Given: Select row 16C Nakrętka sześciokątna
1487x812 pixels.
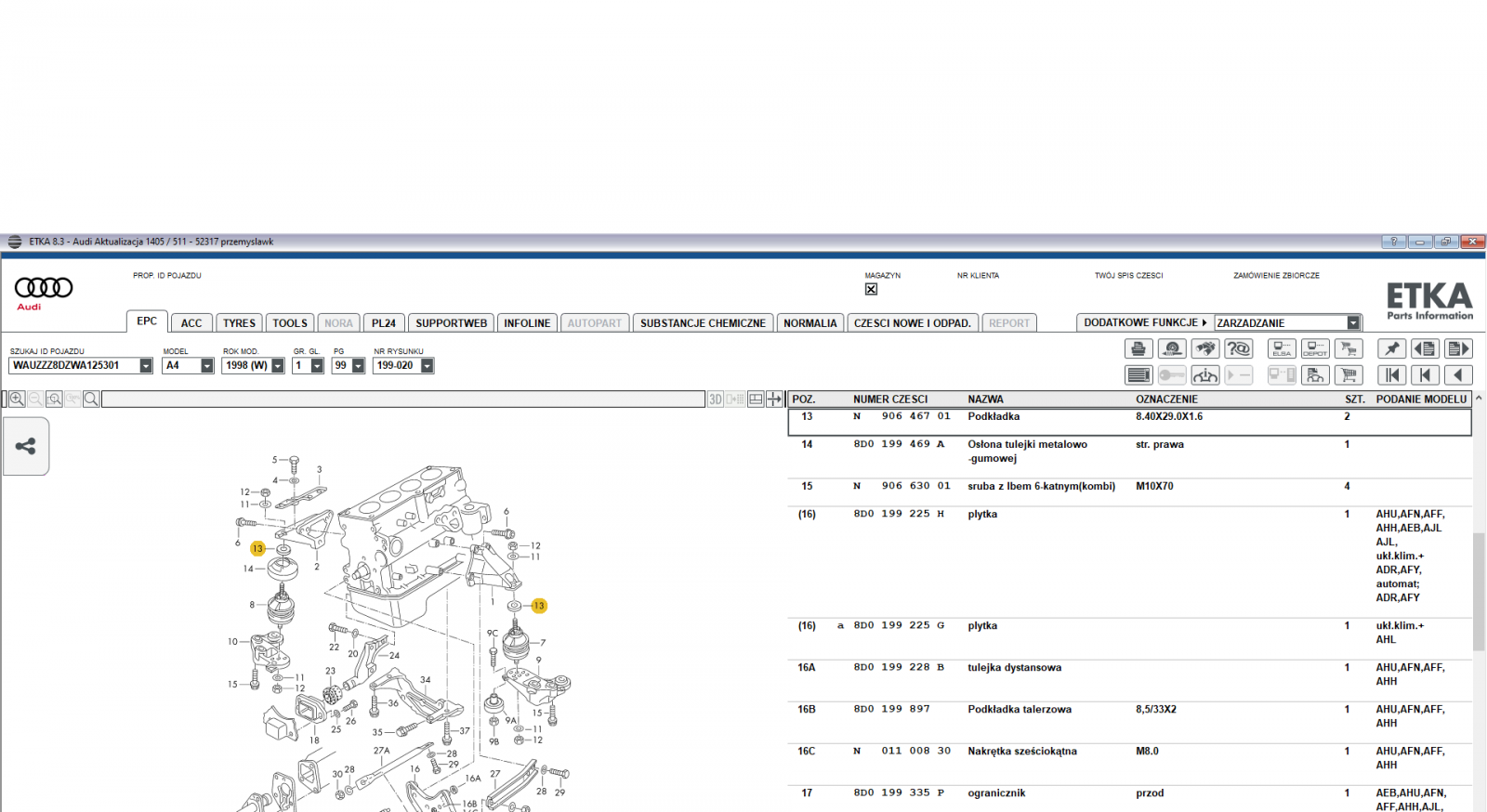Looking at the screenshot, I should point(1130,764).
